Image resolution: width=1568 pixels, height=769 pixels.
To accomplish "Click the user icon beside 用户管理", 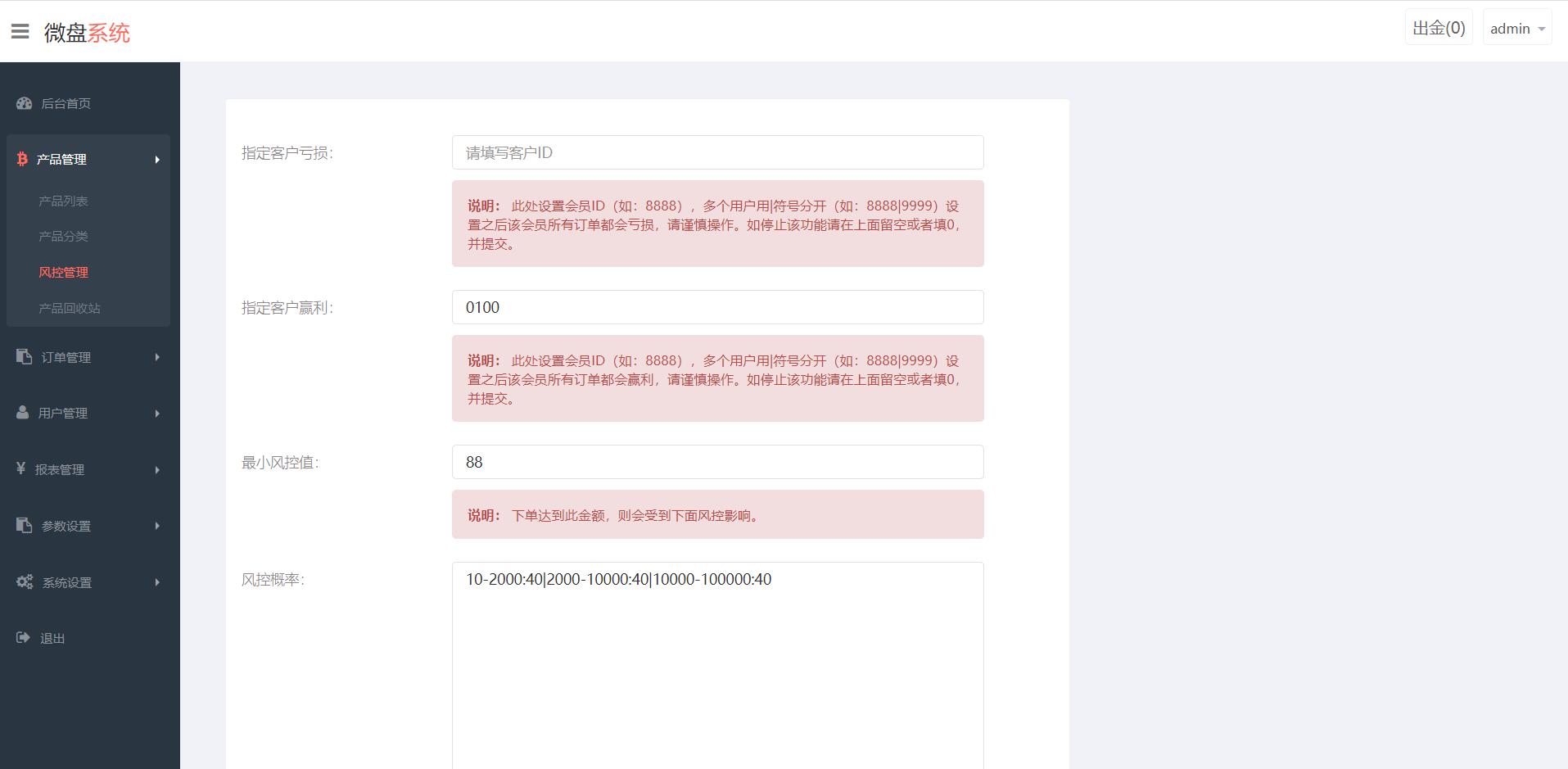I will 22,412.
